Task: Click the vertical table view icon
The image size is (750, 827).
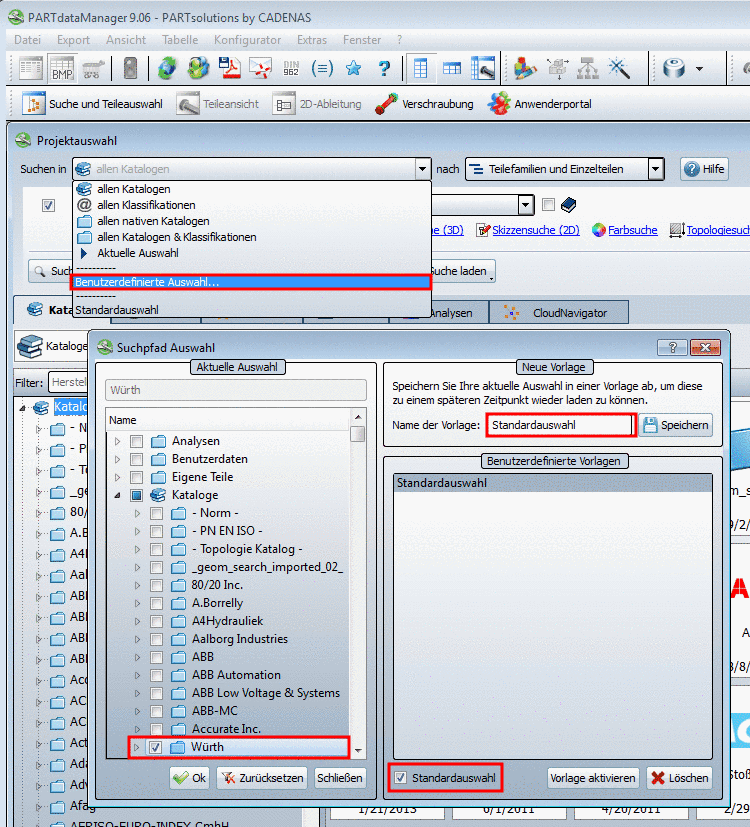Action: (420, 69)
